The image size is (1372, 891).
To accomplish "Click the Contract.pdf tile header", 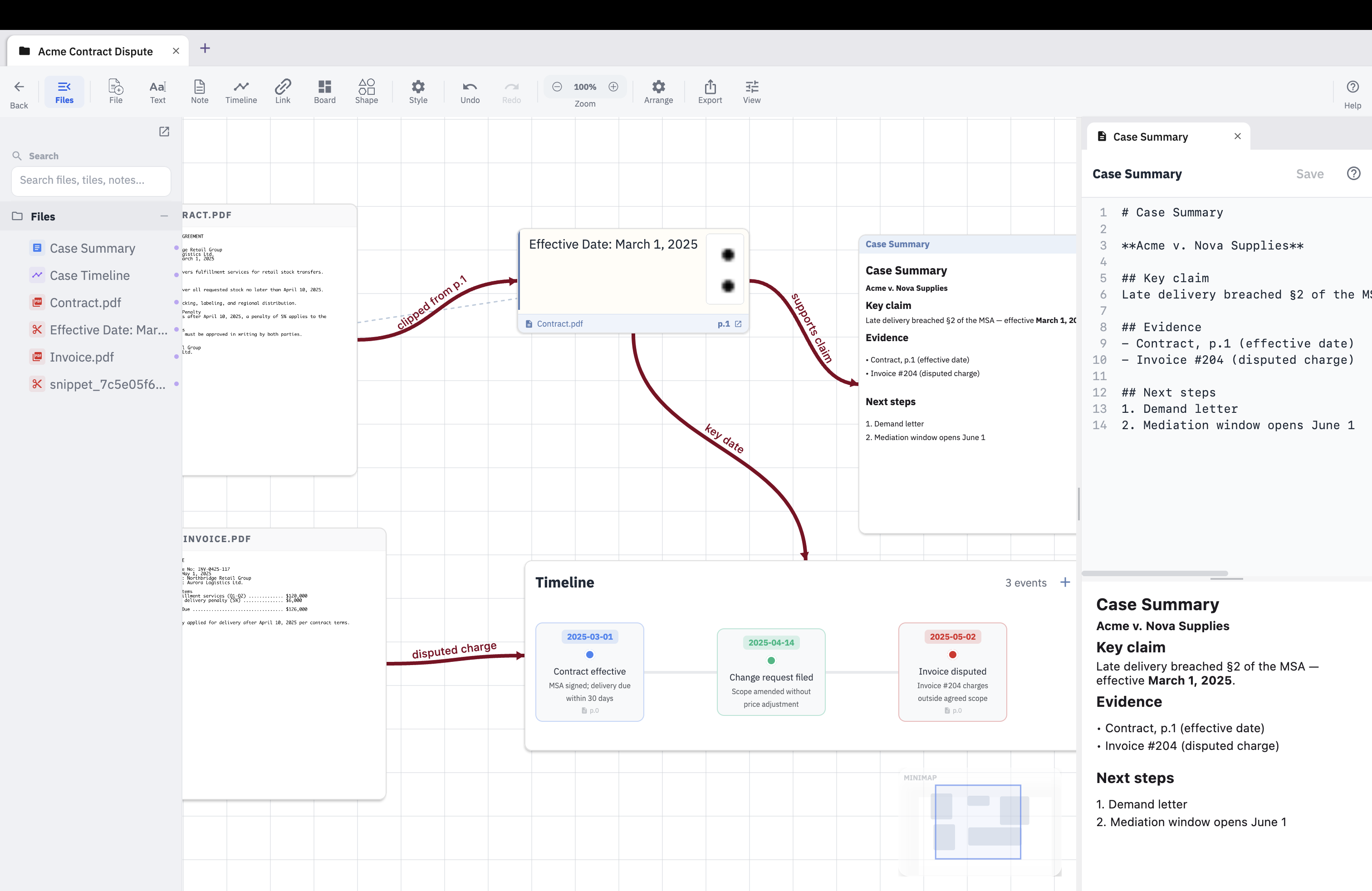I will pos(269,215).
